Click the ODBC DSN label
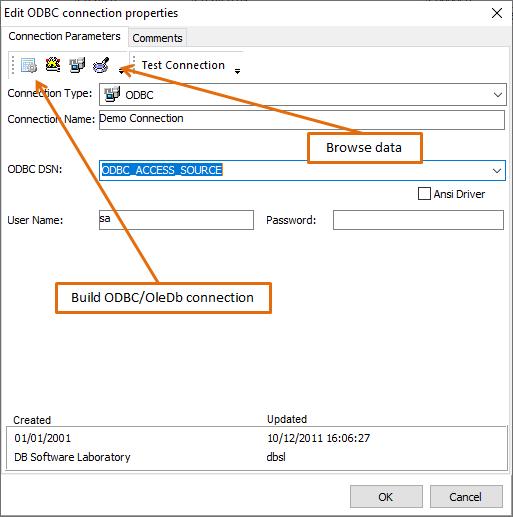 pyautogui.click(x=35, y=169)
